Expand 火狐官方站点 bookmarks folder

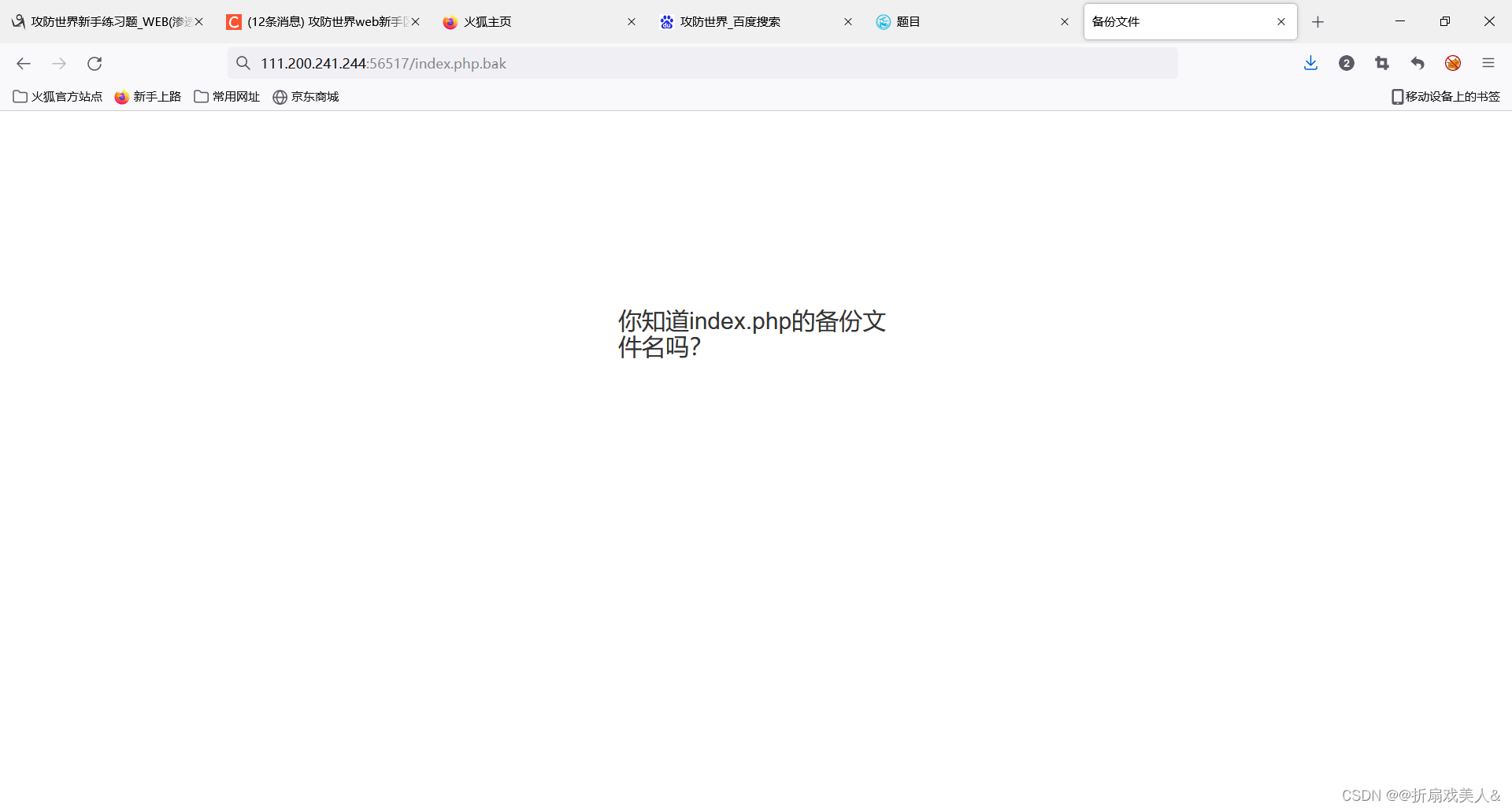(x=57, y=96)
